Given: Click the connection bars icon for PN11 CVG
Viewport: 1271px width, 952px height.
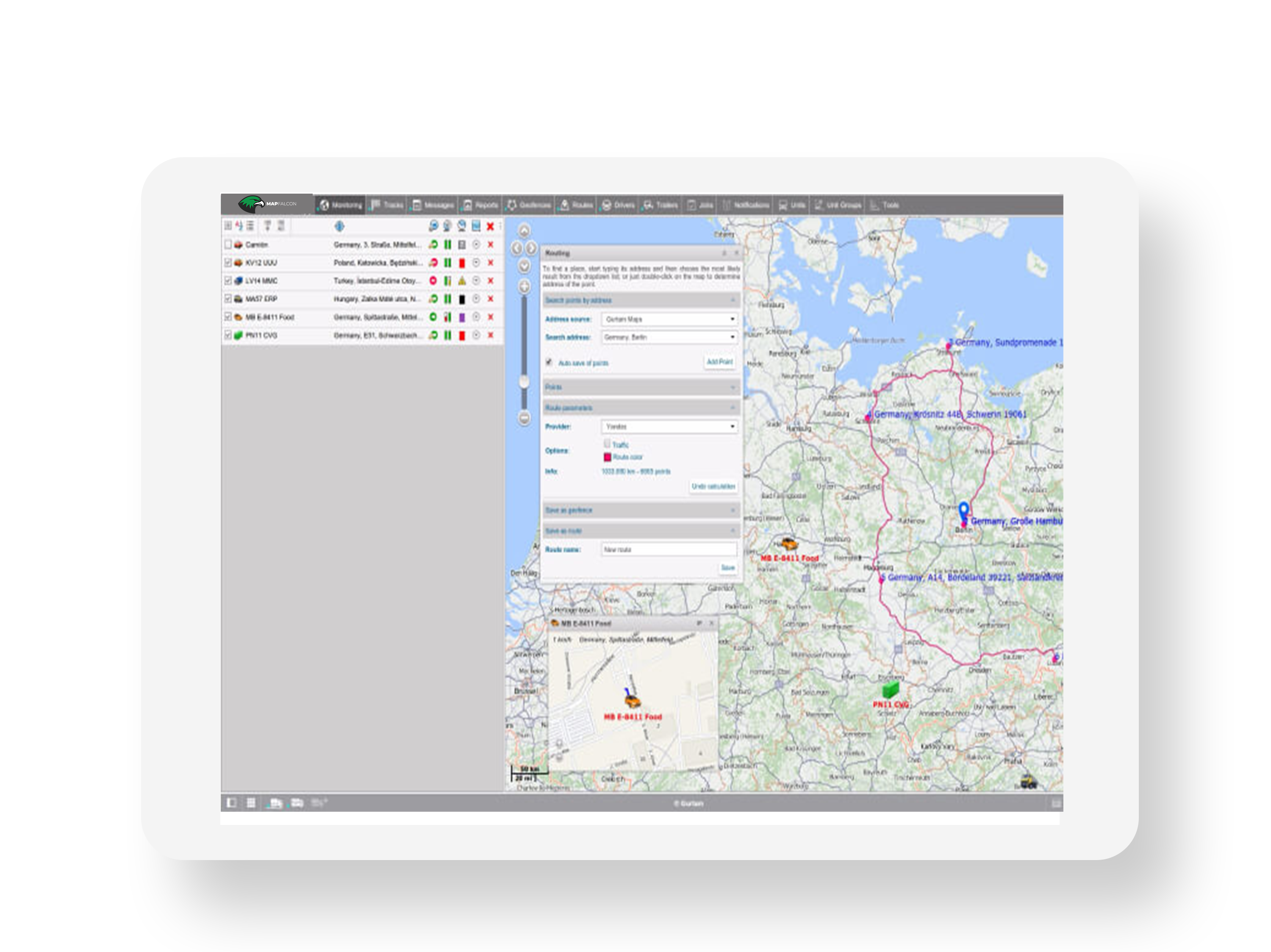Looking at the screenshot, I should point(448,335).
